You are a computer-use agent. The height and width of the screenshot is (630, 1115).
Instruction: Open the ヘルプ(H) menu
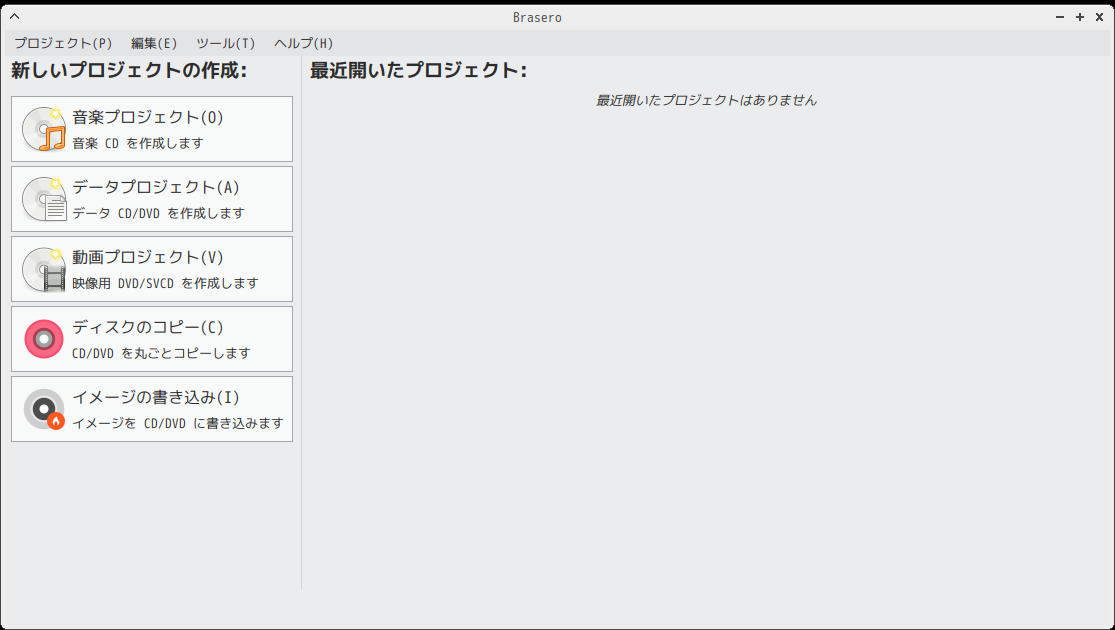coord(304,43)
